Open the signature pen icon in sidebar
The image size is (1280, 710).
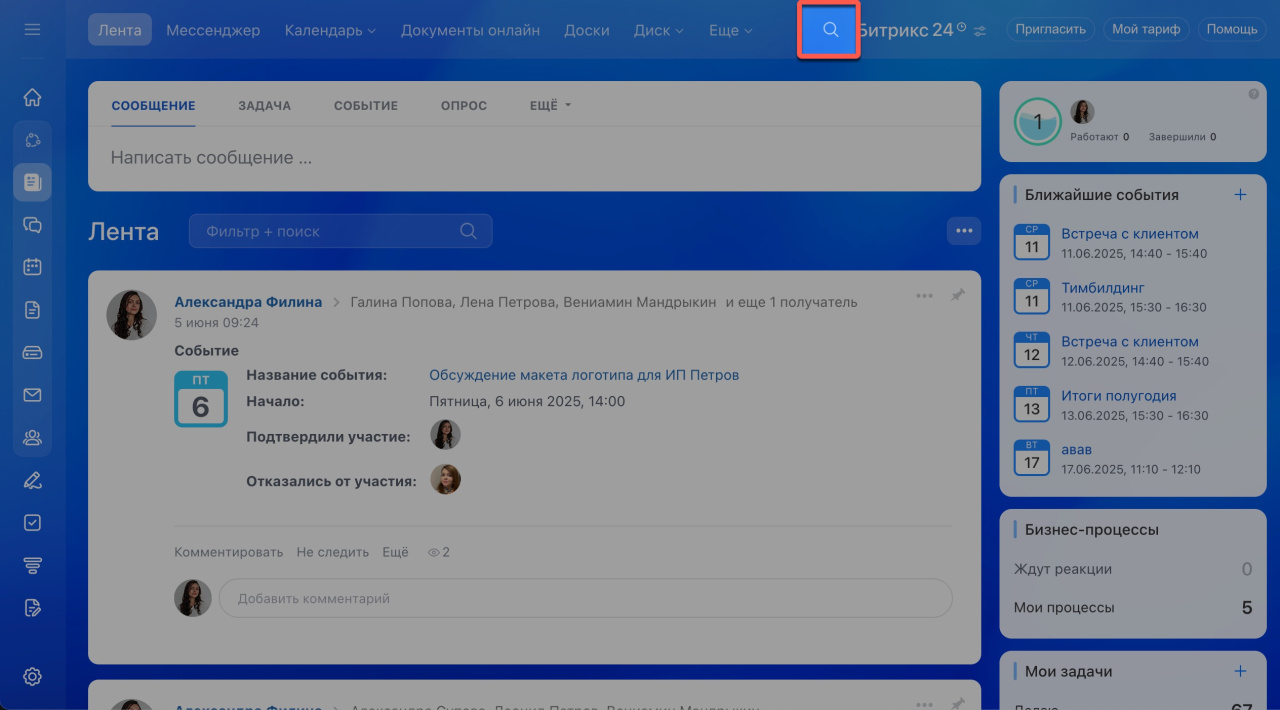32,480
